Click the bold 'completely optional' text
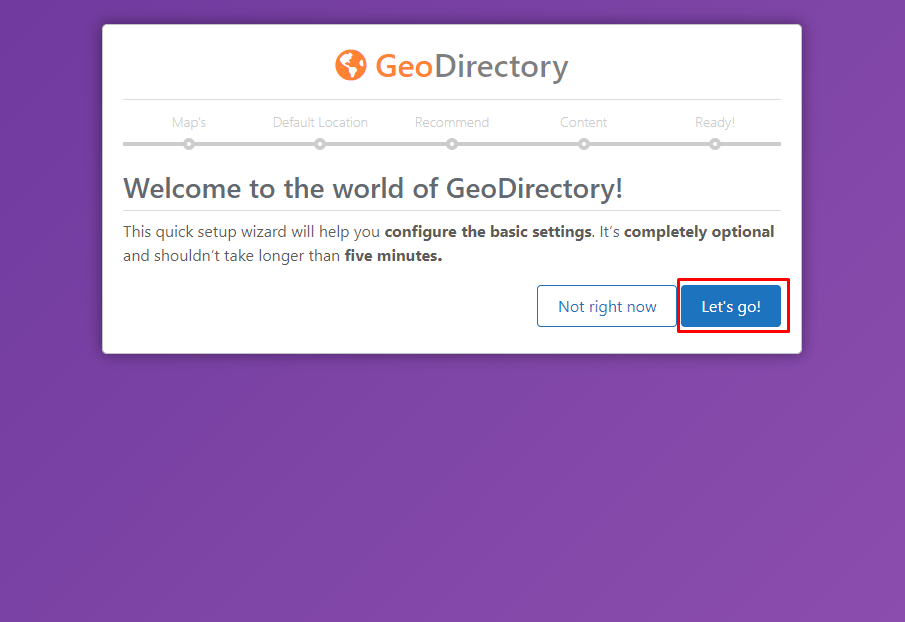The width and height of the screenshot is (905, 622). point(699,232)
